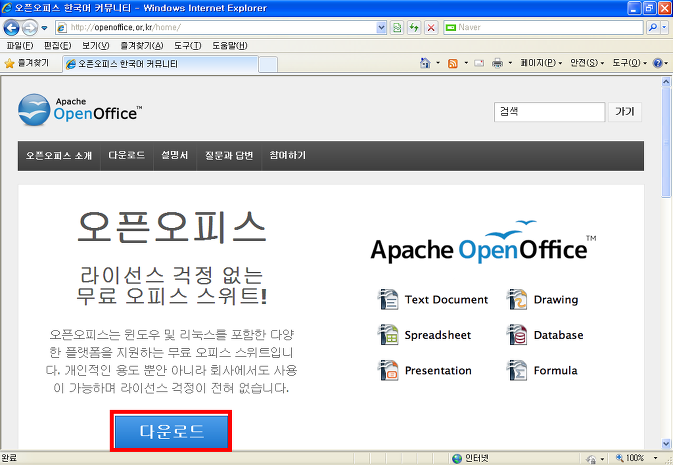Screen dimensions: 673x465
Task: Open the 보기(V) menu
Action: coord(96,46)
